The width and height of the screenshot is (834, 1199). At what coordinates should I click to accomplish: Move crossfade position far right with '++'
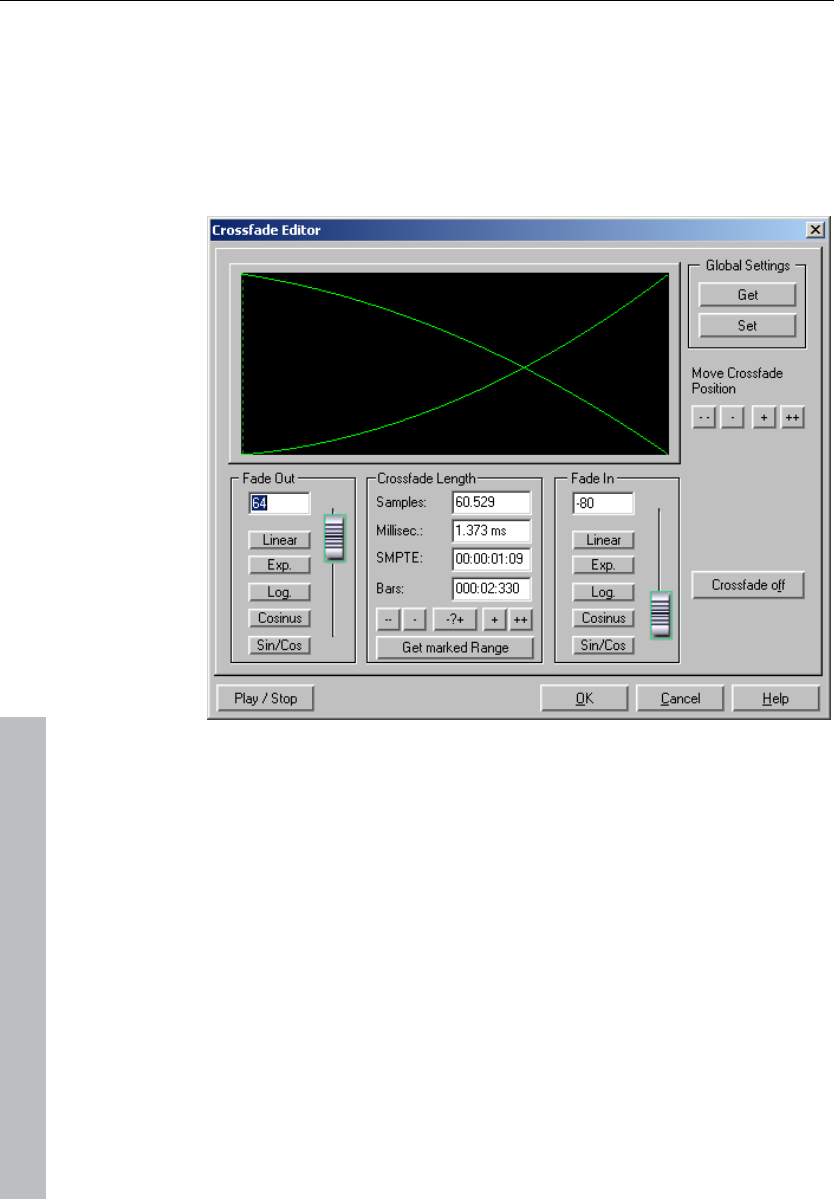pos(793,418)
